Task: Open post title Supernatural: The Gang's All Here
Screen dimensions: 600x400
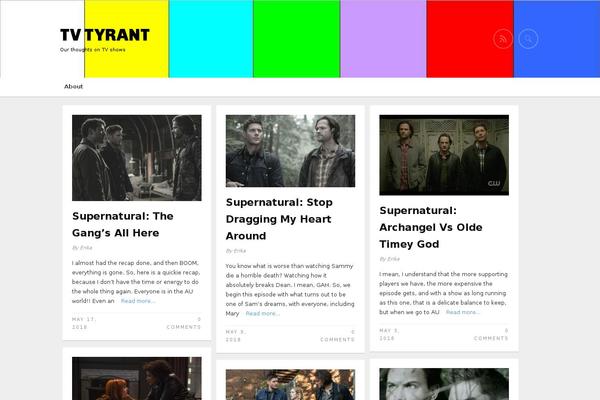Action: [x=123, y=224]
